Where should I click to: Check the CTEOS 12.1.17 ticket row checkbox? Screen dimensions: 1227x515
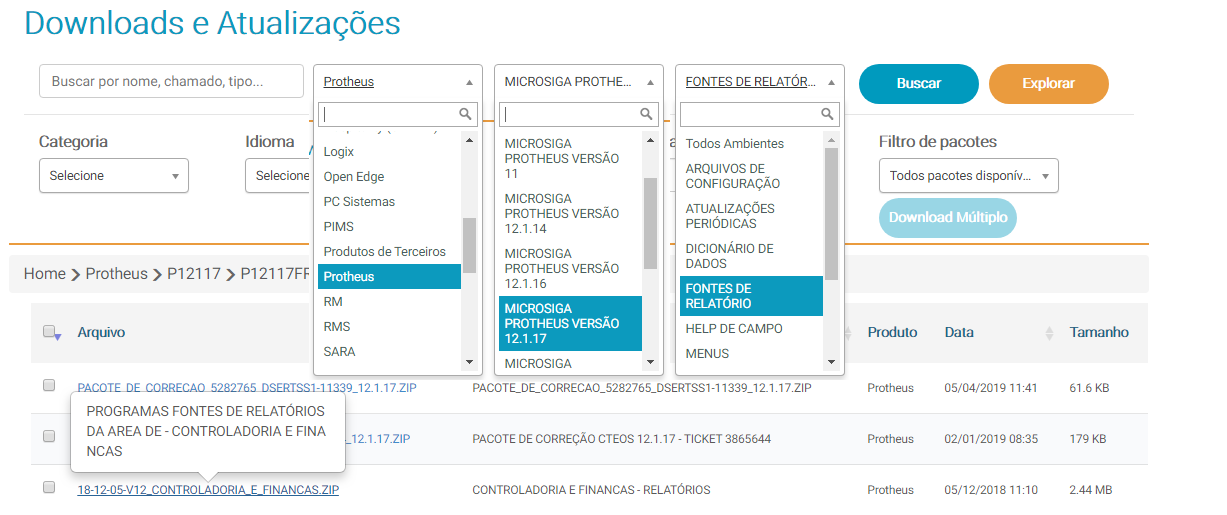tap(49, 437)
